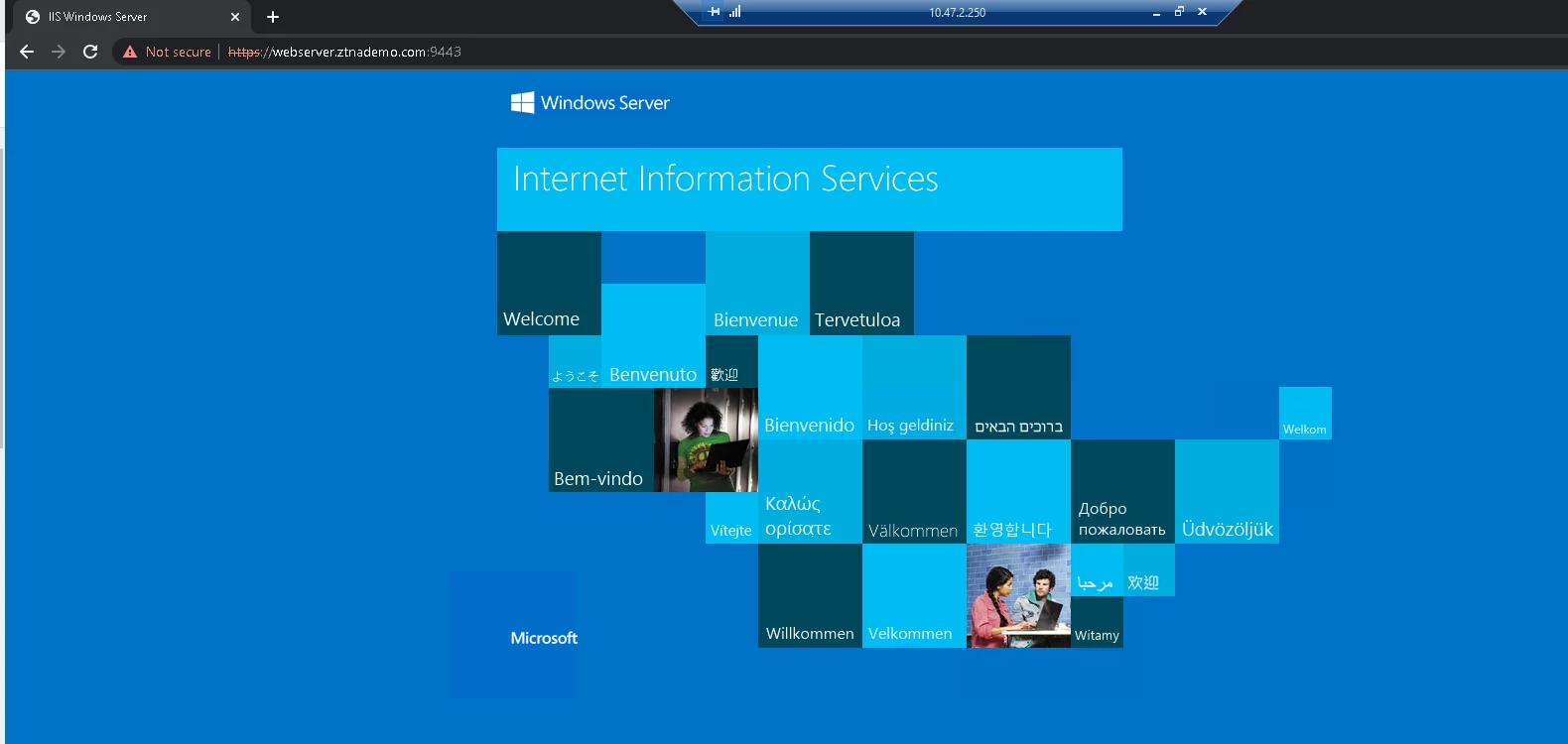Close the 10.47.2.250 remote connection
The width and height of the screenshot is (1568, 744).
tap(1202, 12)
